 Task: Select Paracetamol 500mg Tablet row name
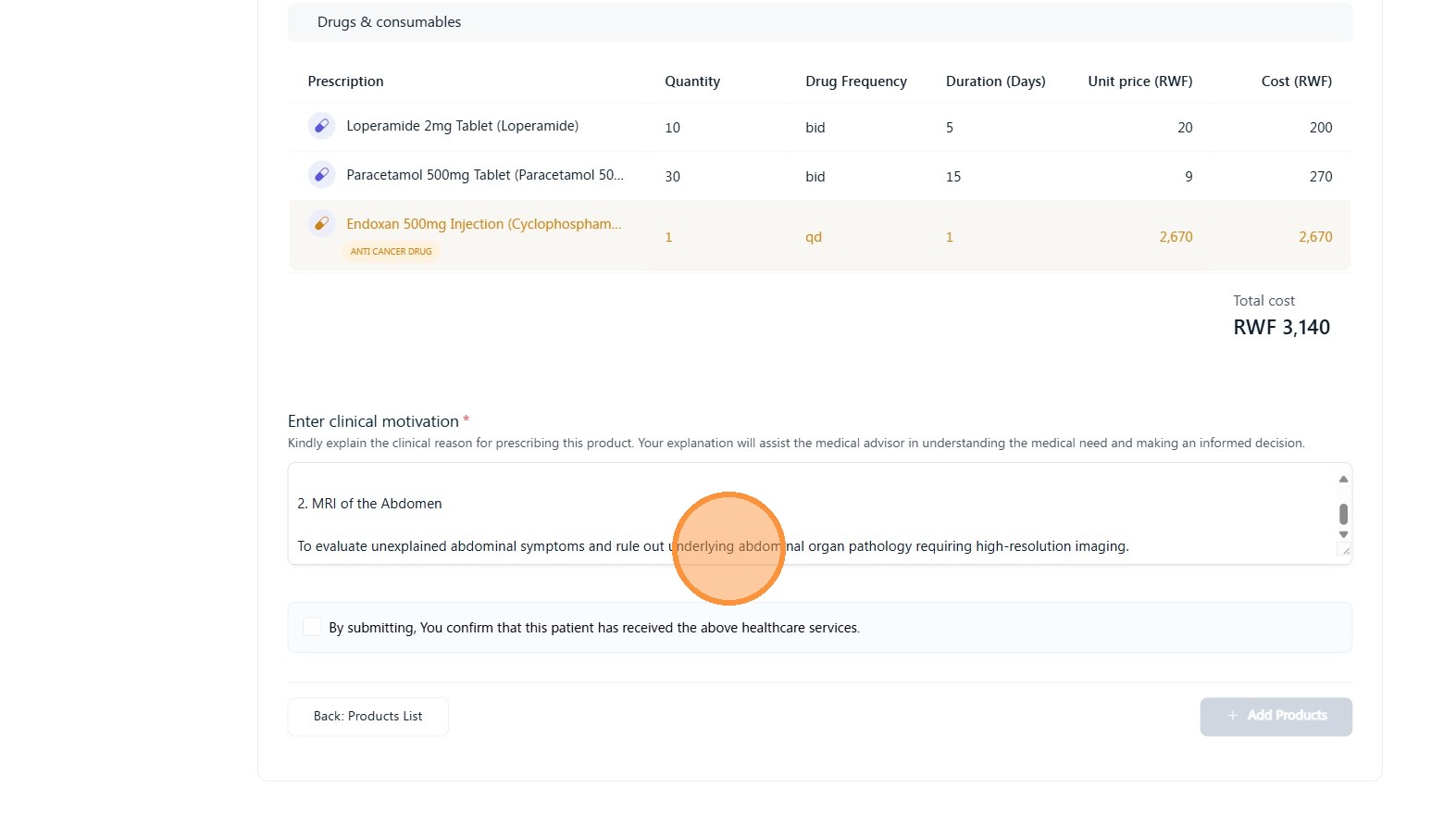click(485, 175)
